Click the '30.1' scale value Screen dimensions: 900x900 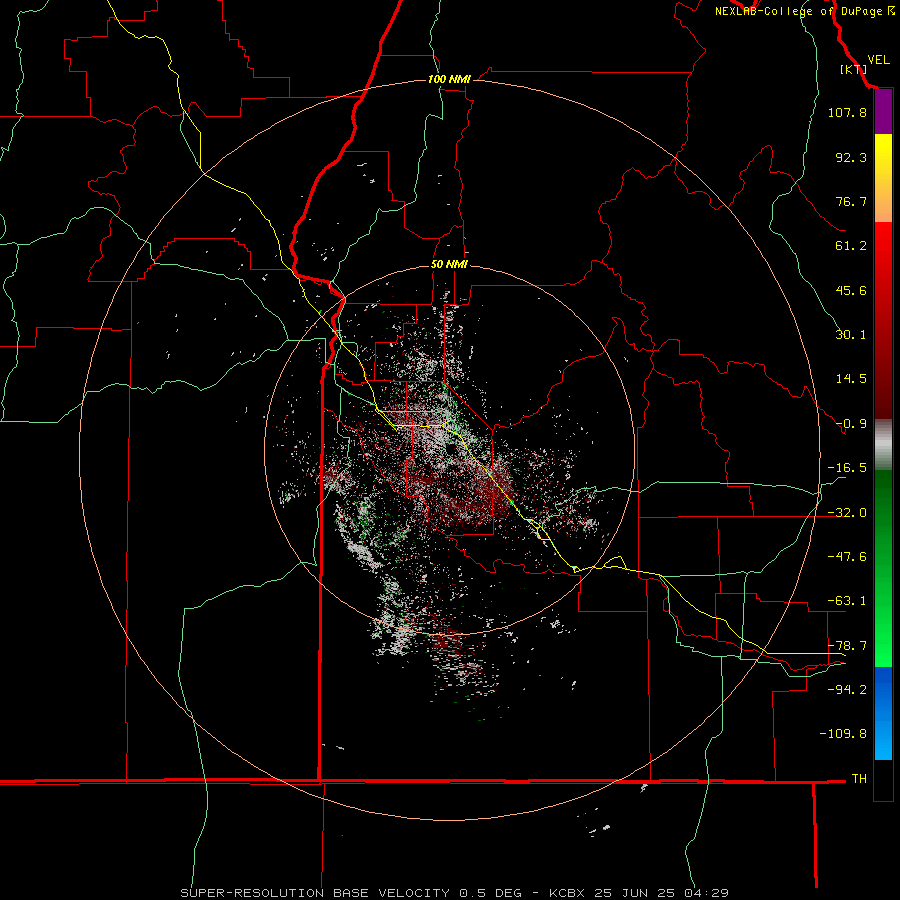pos(851,335)
